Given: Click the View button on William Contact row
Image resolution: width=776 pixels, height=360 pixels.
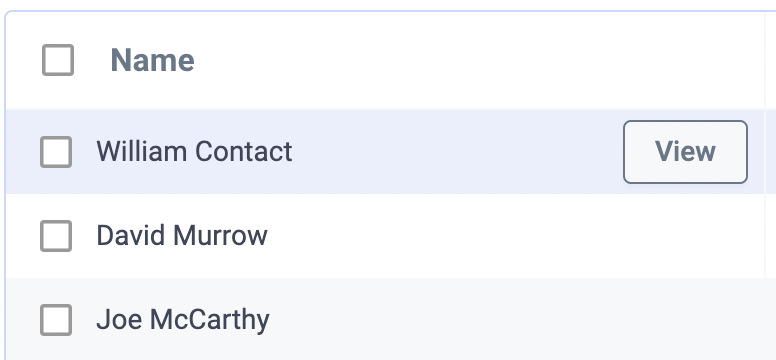Looking at the screenshot, I should pyautogui.click(x=685, y=152).
